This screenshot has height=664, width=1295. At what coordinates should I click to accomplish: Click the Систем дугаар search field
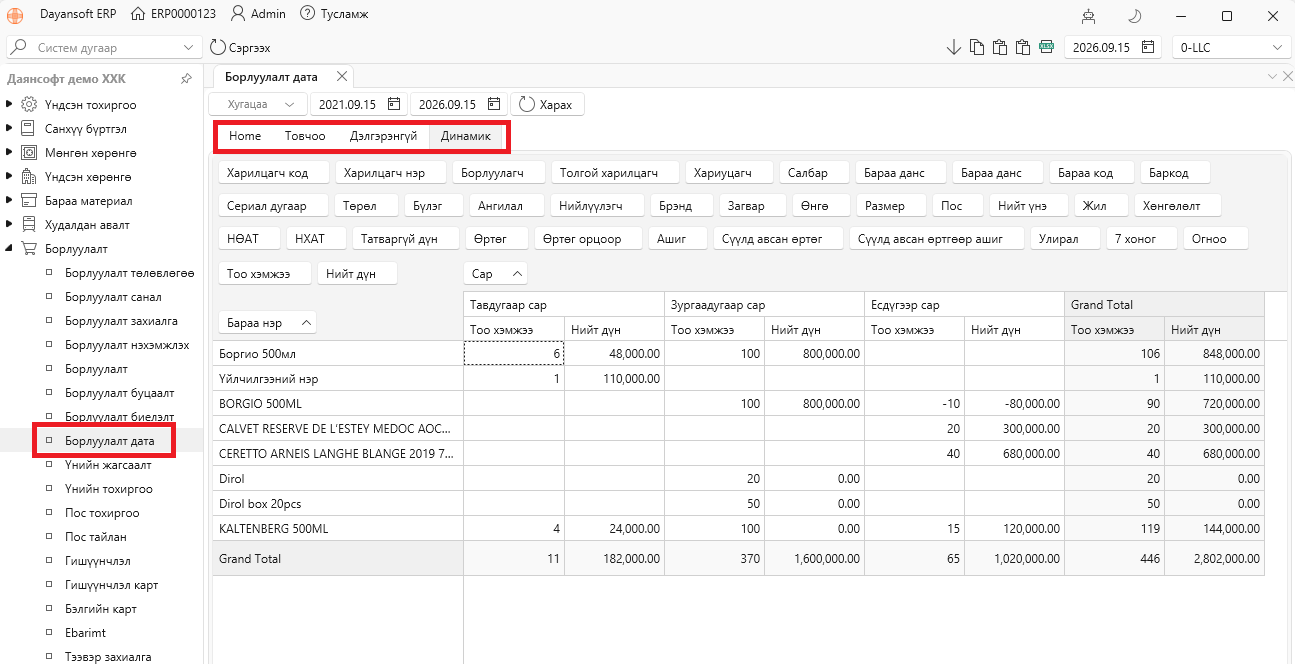click(105, 47)
